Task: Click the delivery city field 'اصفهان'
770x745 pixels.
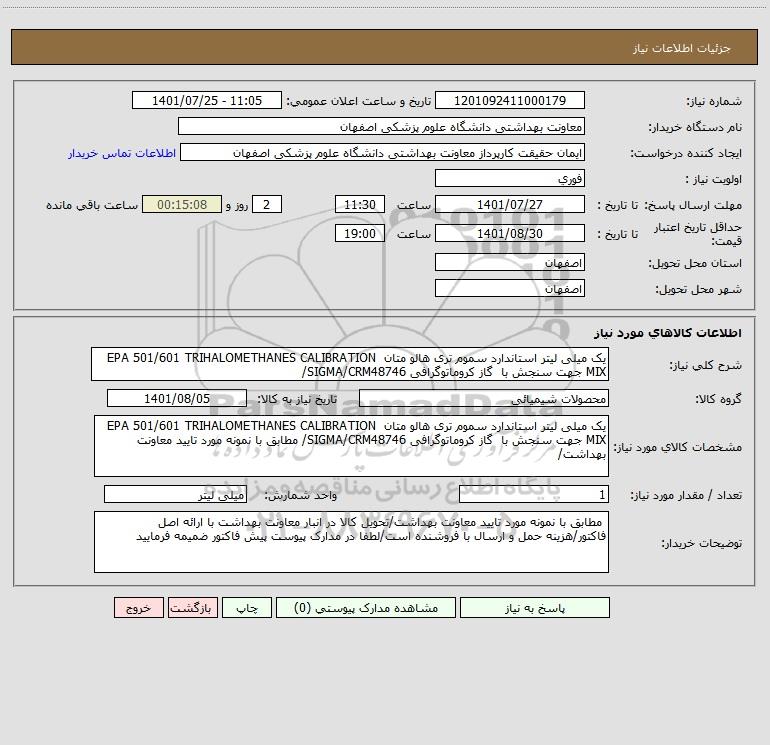Action: pyautogui.click(x=510, y=288)
